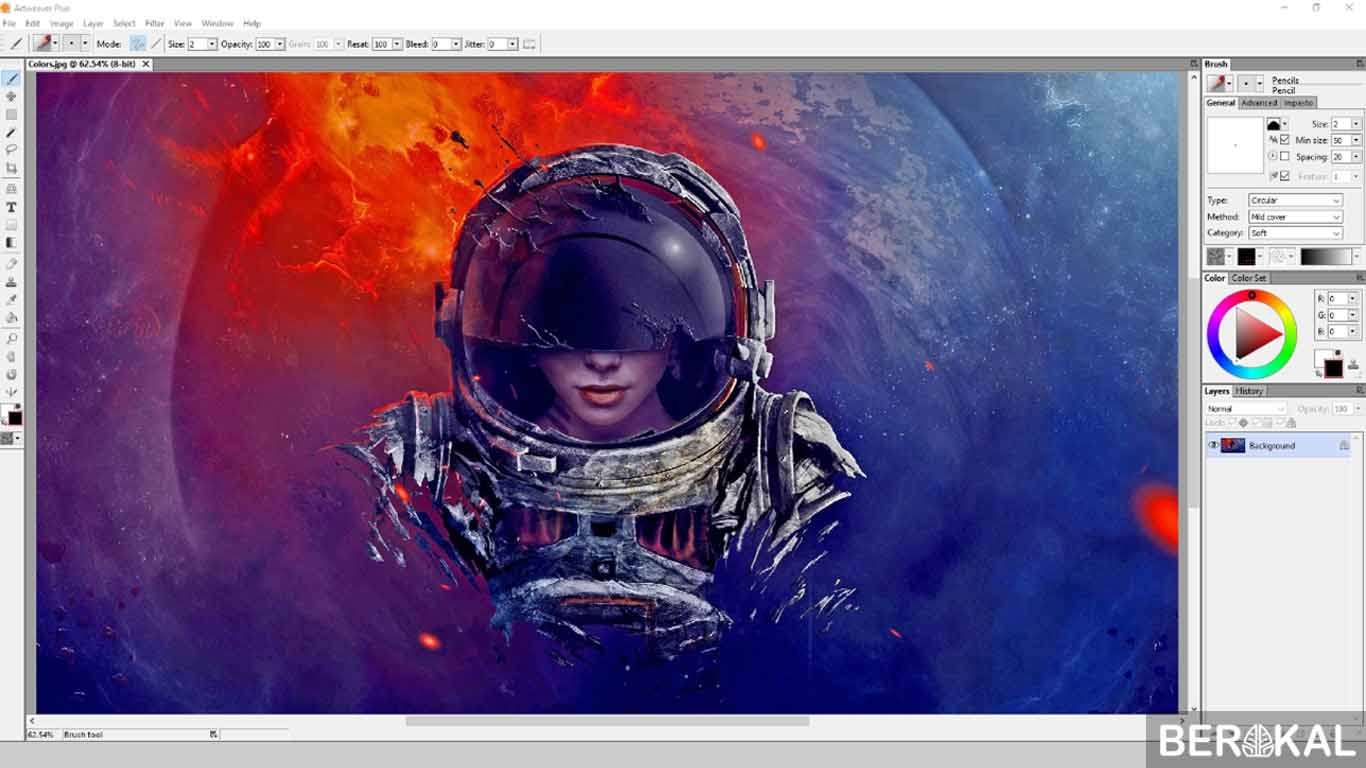Click the Size field in options bar
1366x768 pixels.
(x=197, y=44)
